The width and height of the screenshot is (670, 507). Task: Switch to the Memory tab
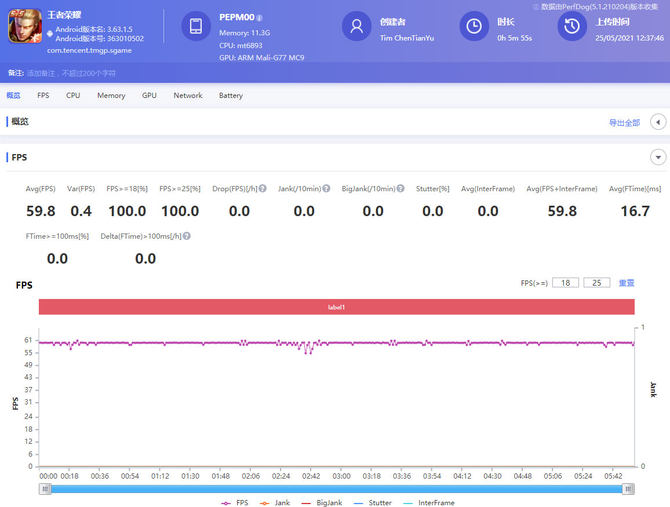click(x=111, y=96)
